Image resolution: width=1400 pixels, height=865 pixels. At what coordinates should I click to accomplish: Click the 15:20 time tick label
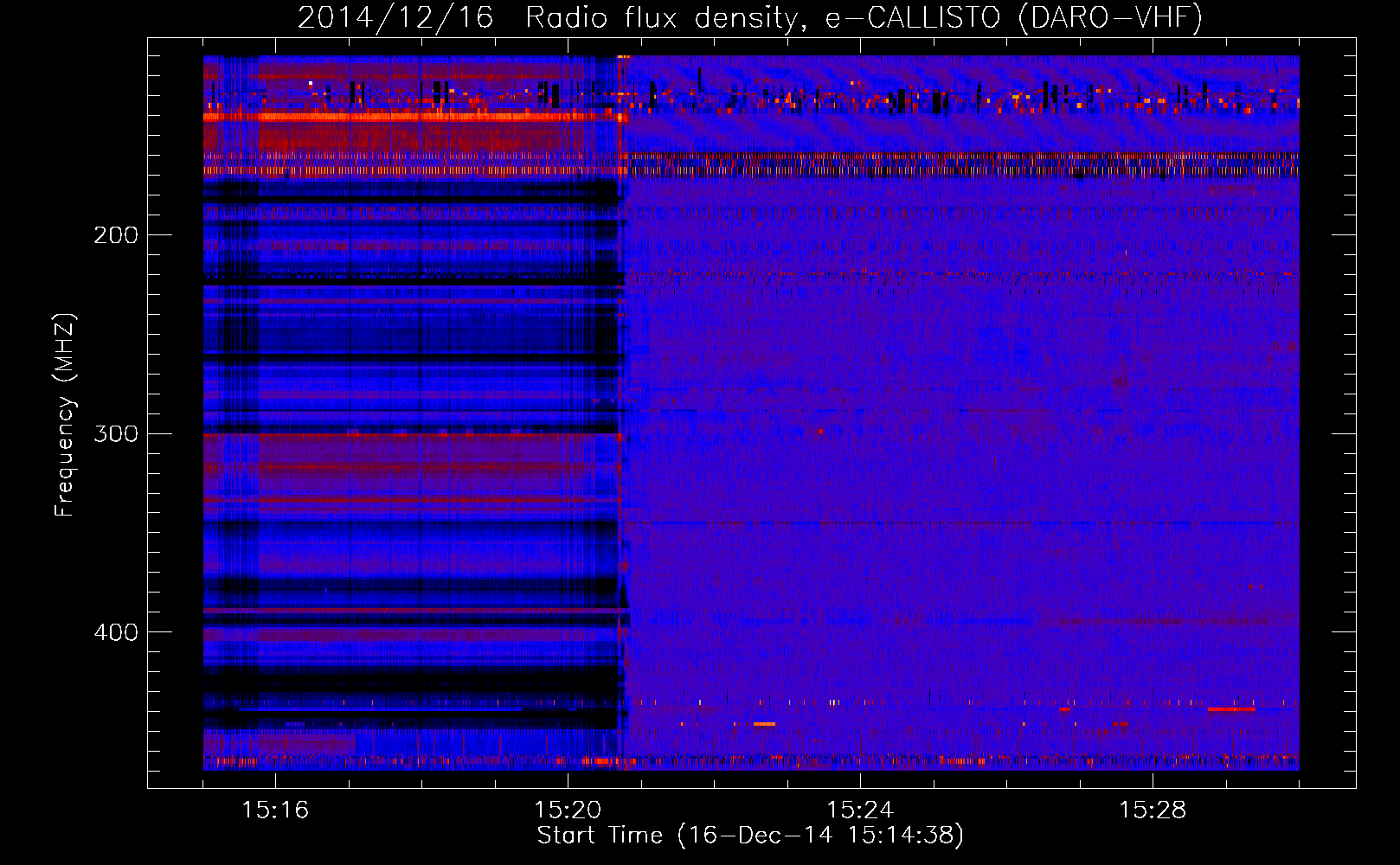coord(568,811)
